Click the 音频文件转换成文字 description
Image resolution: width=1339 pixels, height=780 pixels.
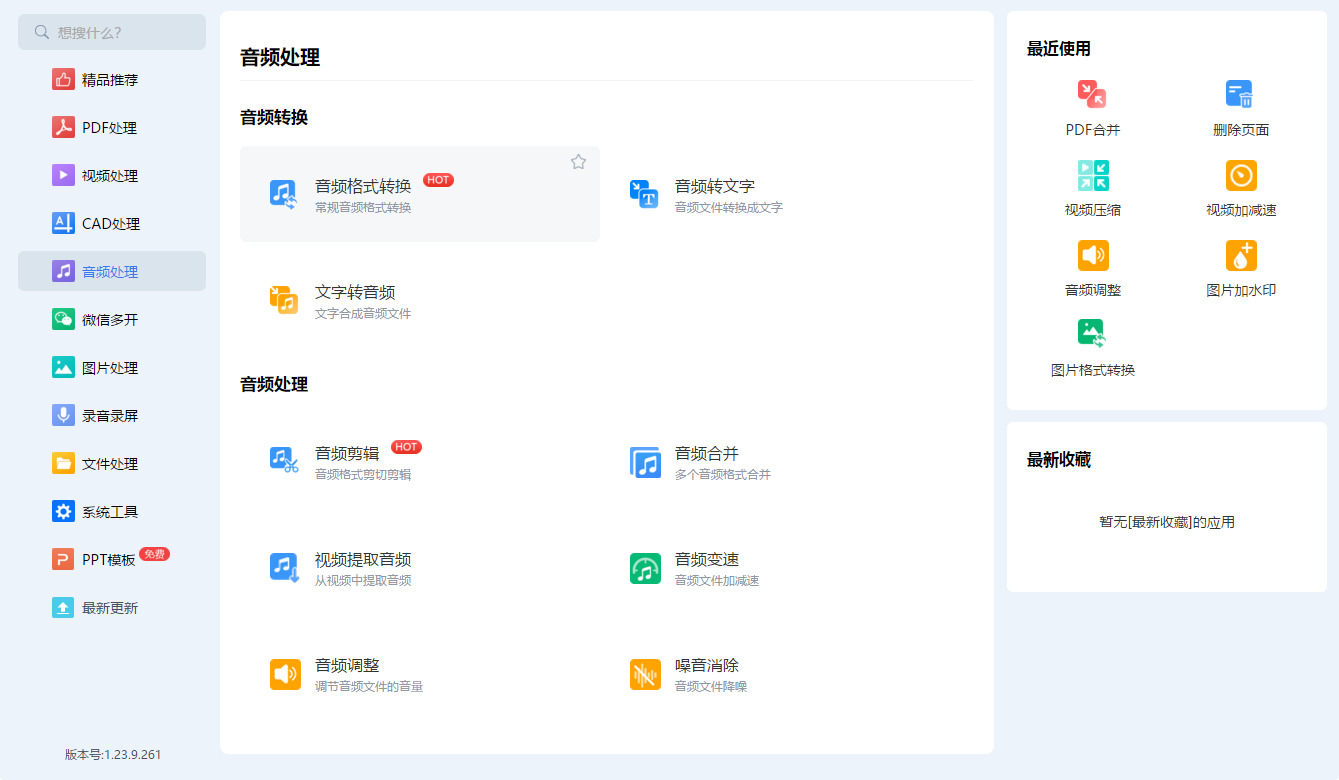coord(729,208)
